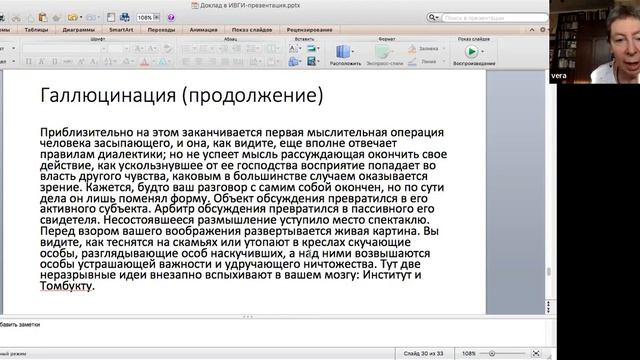Open the purple Help icon

[x=171, y=18]
